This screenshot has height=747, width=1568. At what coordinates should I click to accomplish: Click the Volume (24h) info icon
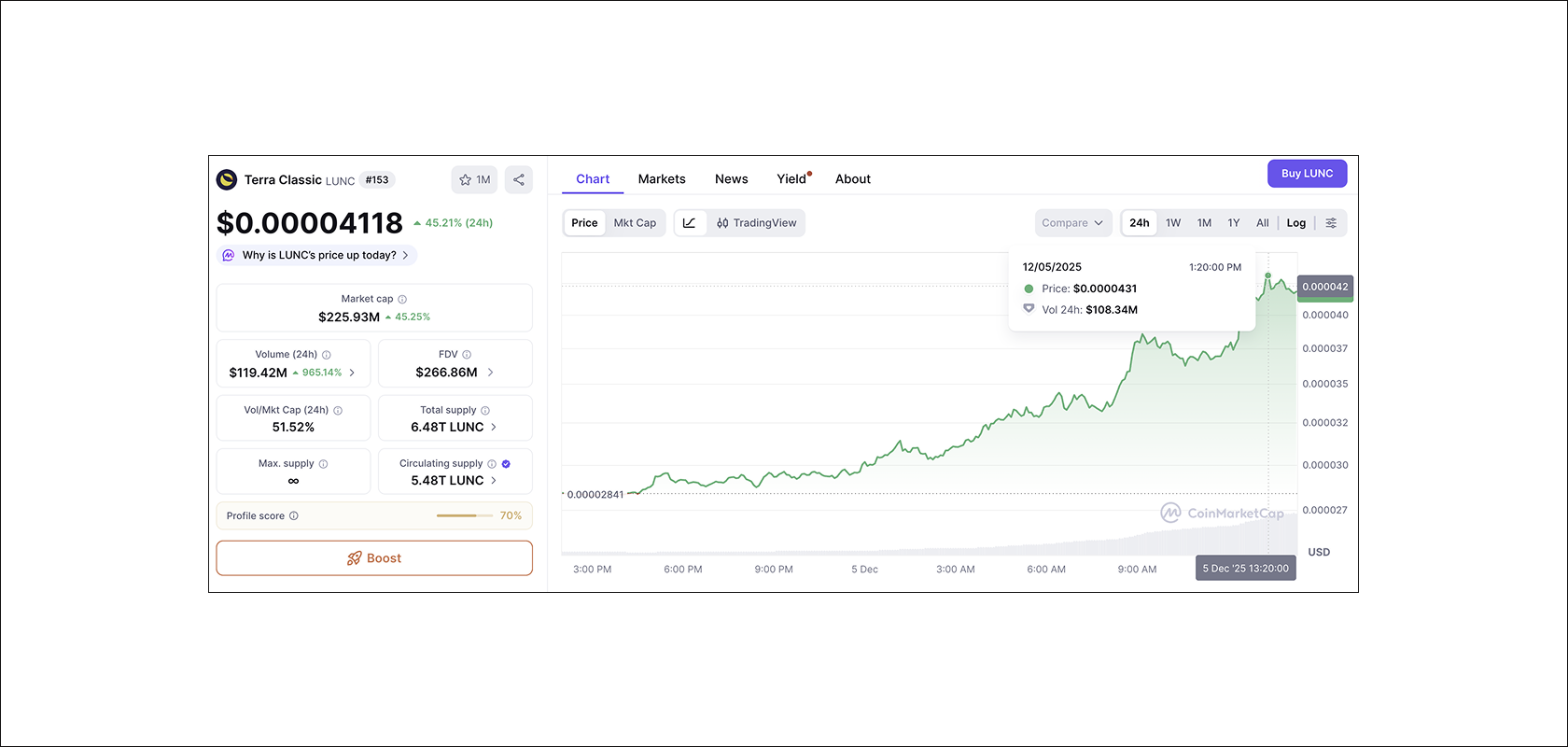click(x=327, y=355)
